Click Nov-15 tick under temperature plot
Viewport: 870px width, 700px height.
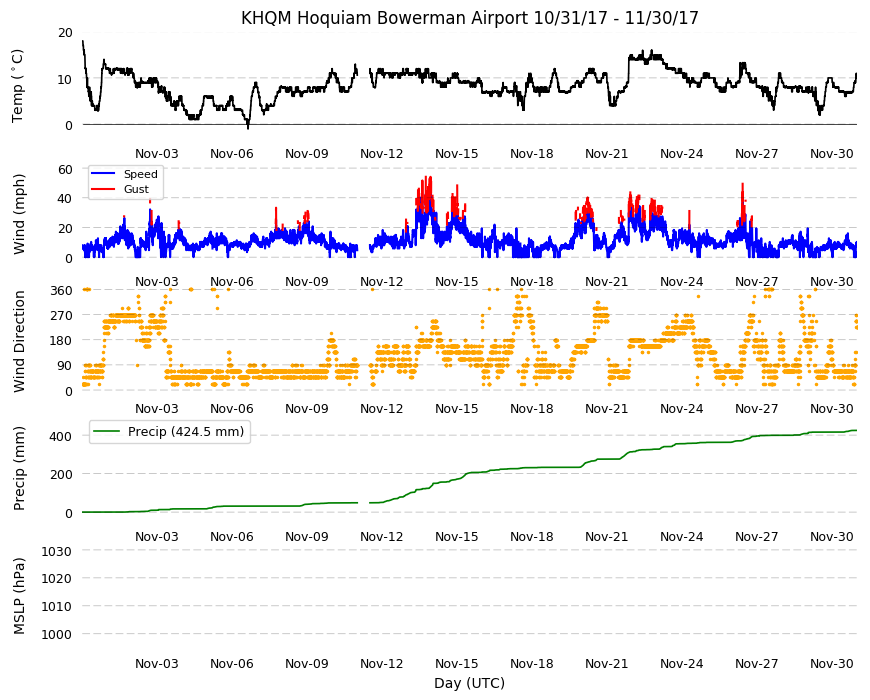[456, 154]
